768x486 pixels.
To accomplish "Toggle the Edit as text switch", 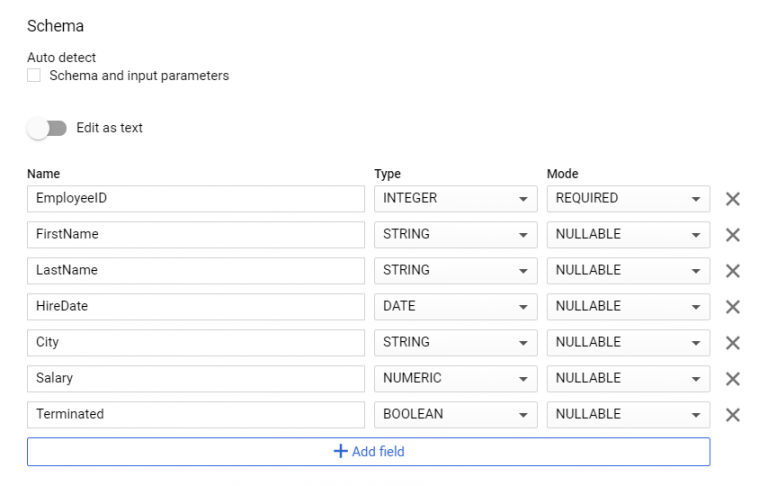I will 47,128.
